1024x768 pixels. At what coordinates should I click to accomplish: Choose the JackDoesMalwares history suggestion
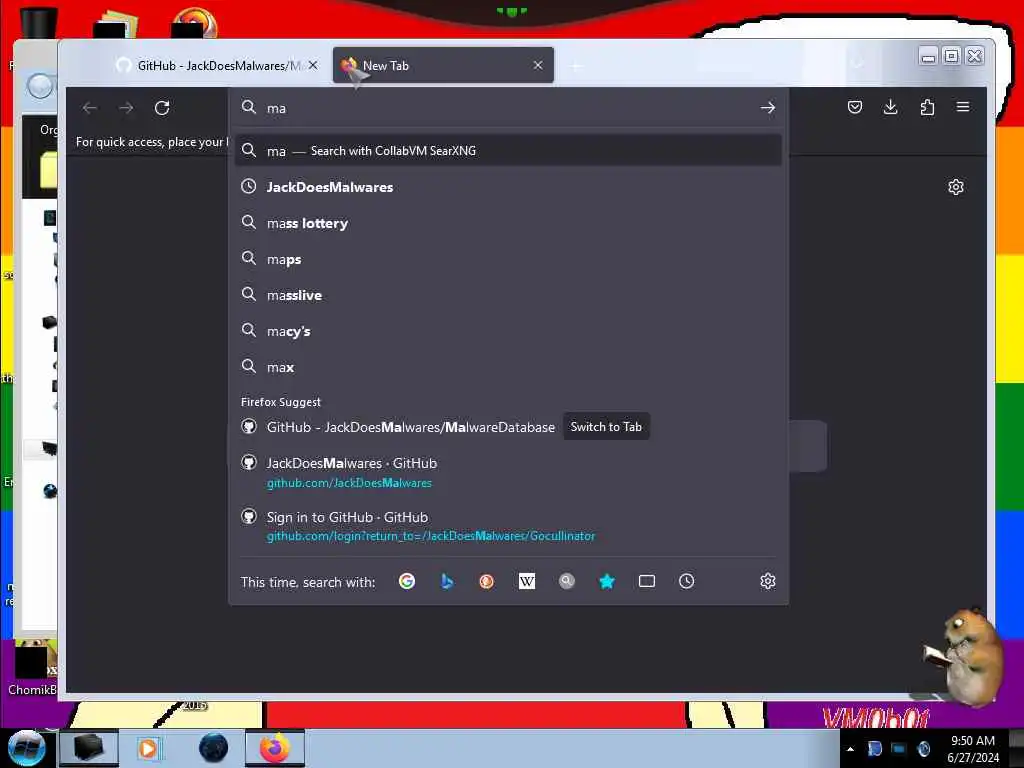(x=508, y=187)
